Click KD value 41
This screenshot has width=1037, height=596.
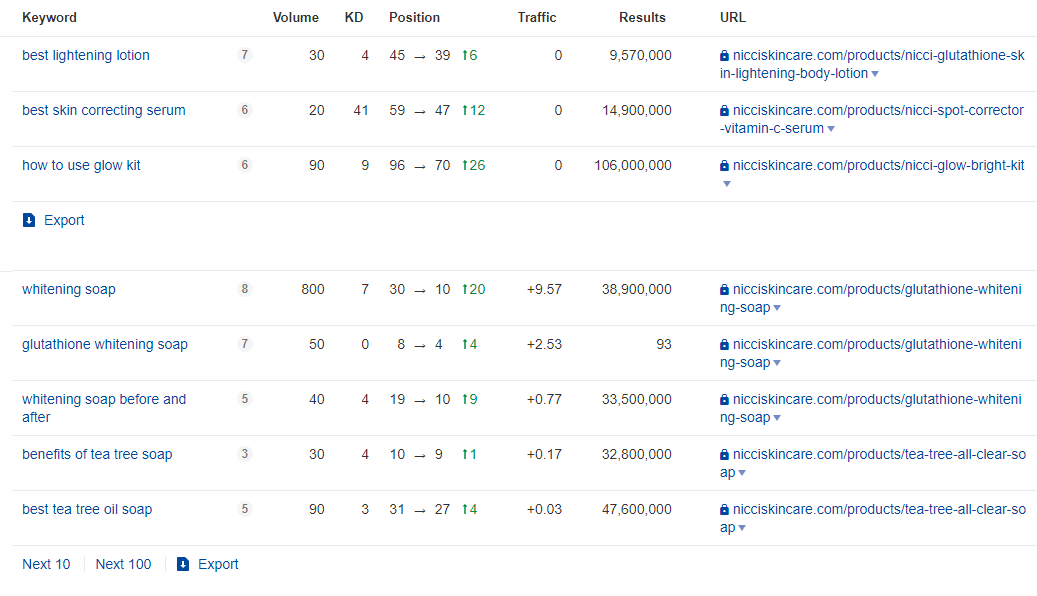360,110
